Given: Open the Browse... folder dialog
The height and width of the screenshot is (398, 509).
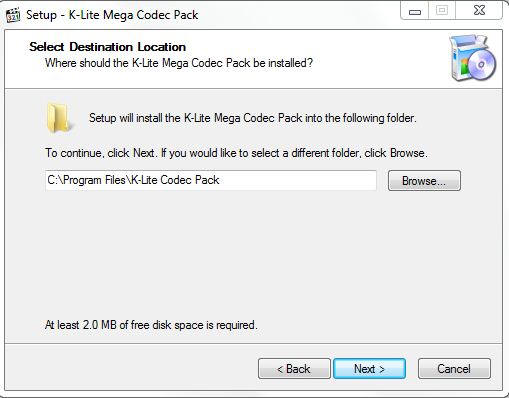Looking at the screenshot, I should point(424,181).
